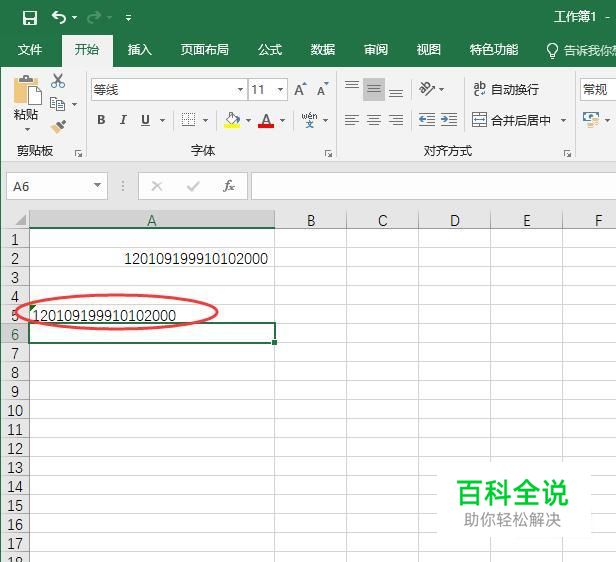Image resolution: width=616 pixels, height=562 pixels.
Task: Apply red font color A
Action: point(266,120)
